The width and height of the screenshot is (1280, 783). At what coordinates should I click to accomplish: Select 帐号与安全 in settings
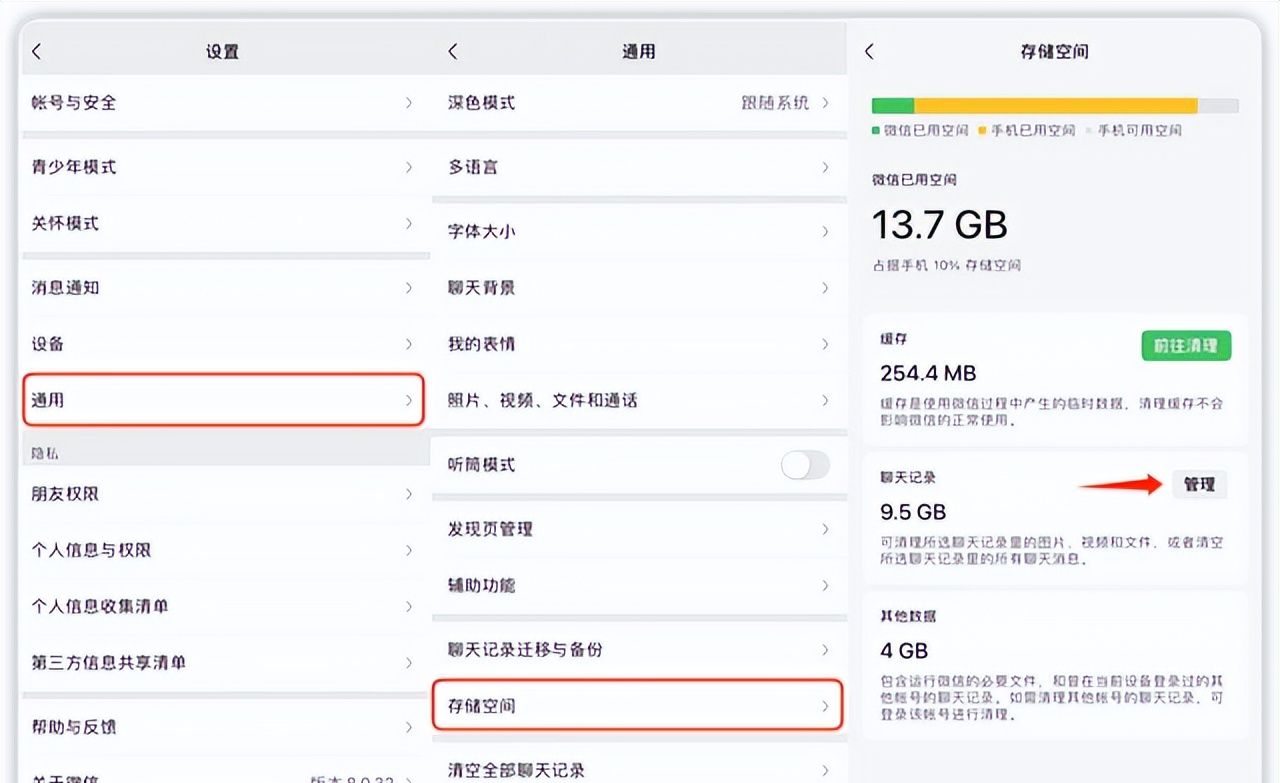(220, 103)
